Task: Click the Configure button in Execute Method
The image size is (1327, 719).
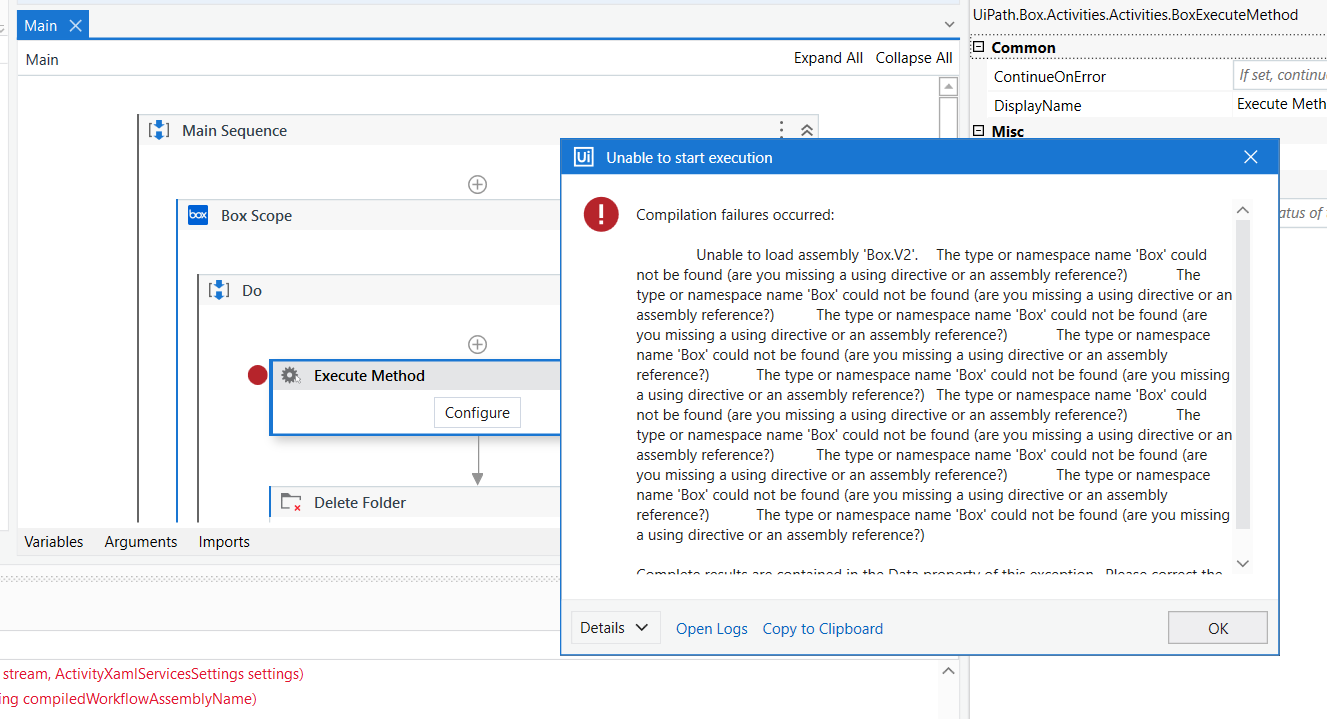Action: click(x=477, y=412)
